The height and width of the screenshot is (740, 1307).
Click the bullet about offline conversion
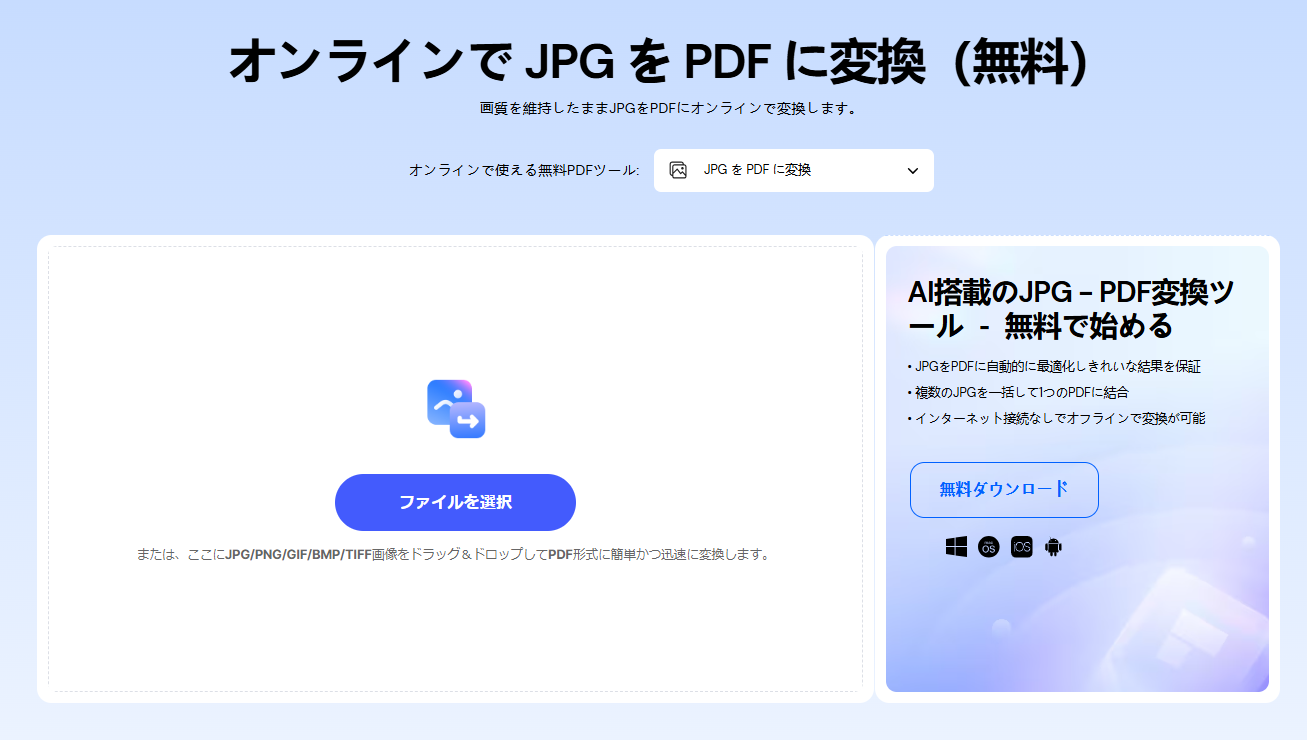(1056, 418)
